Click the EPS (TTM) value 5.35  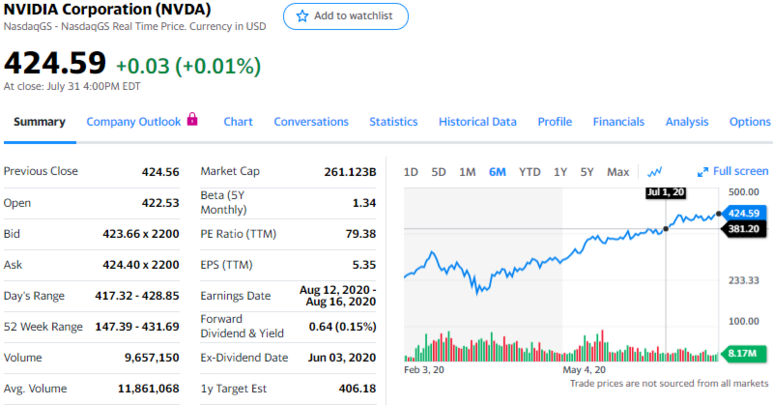coord(364,265)
